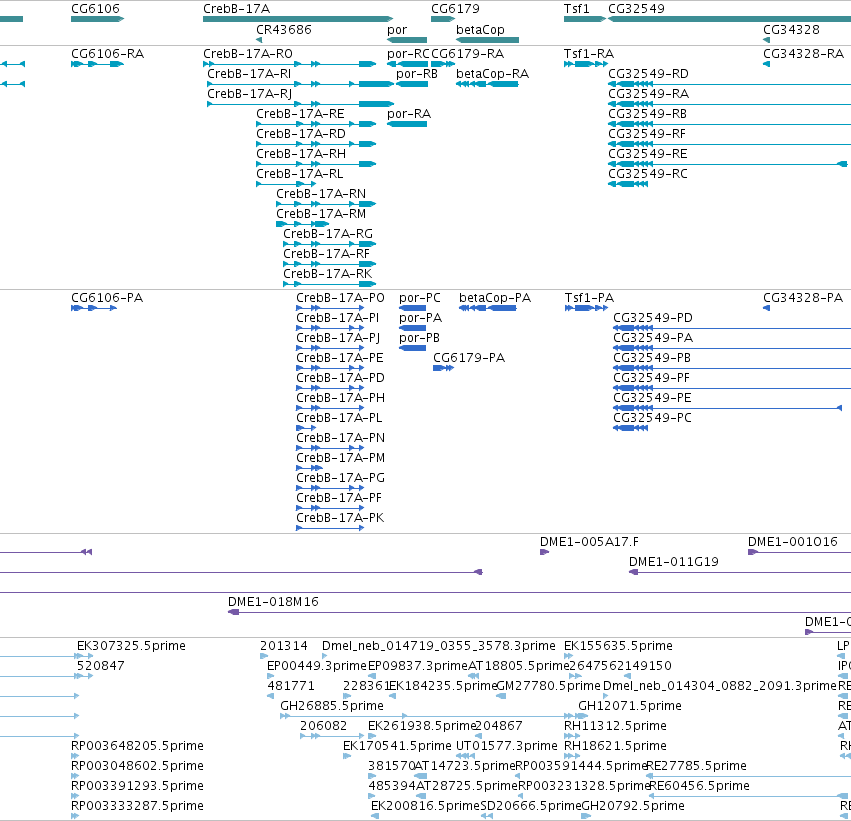Select the por gene feature
The height and width of the screenshot is (821, 851).
(x=407, y=40)
